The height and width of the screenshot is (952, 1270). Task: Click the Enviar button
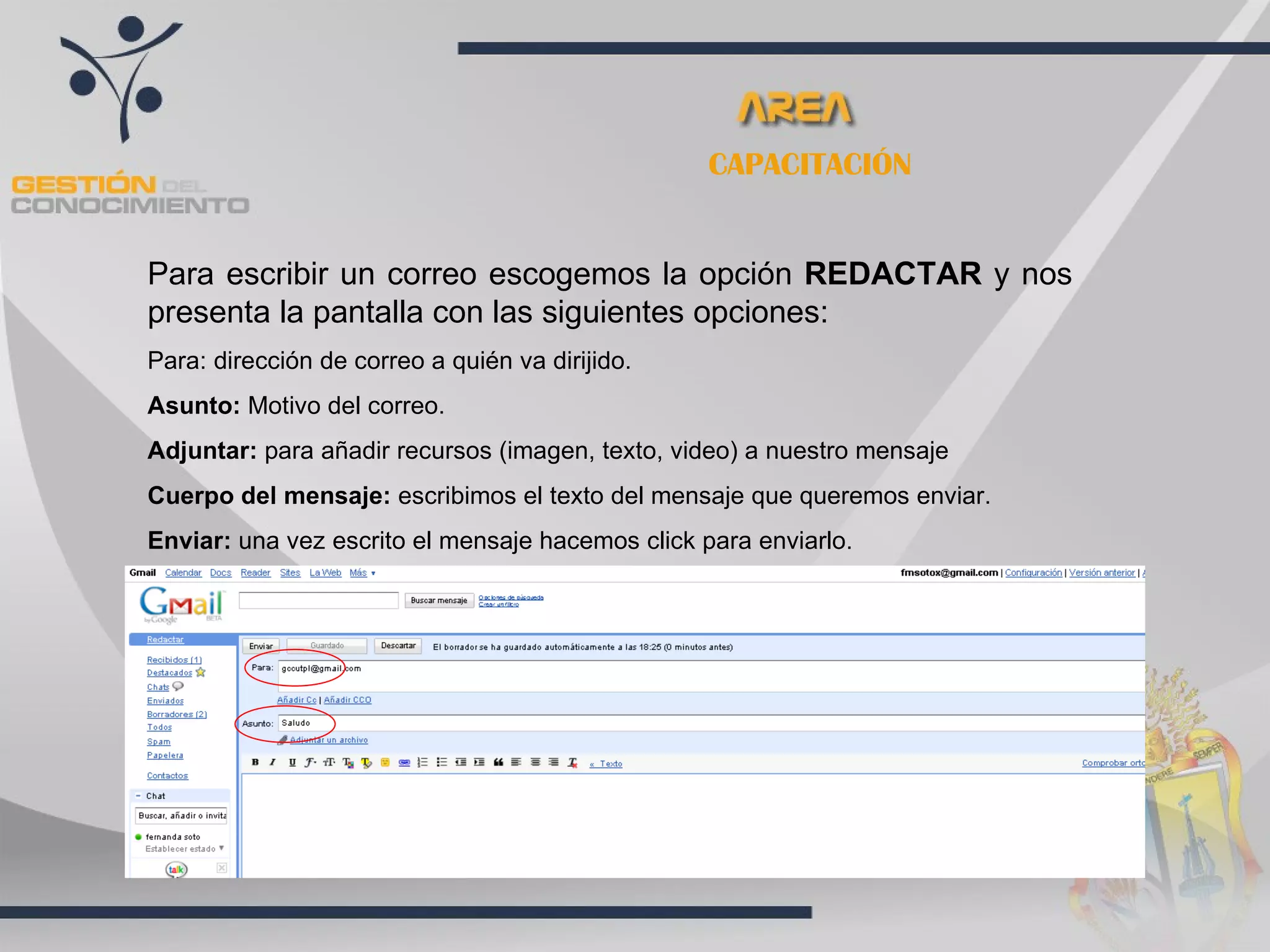[x=261, y=646]
